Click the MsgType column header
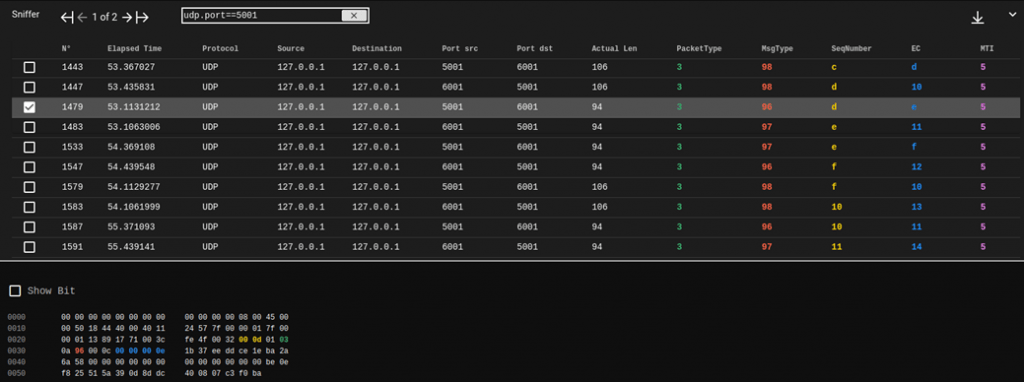 pos(777,48)
